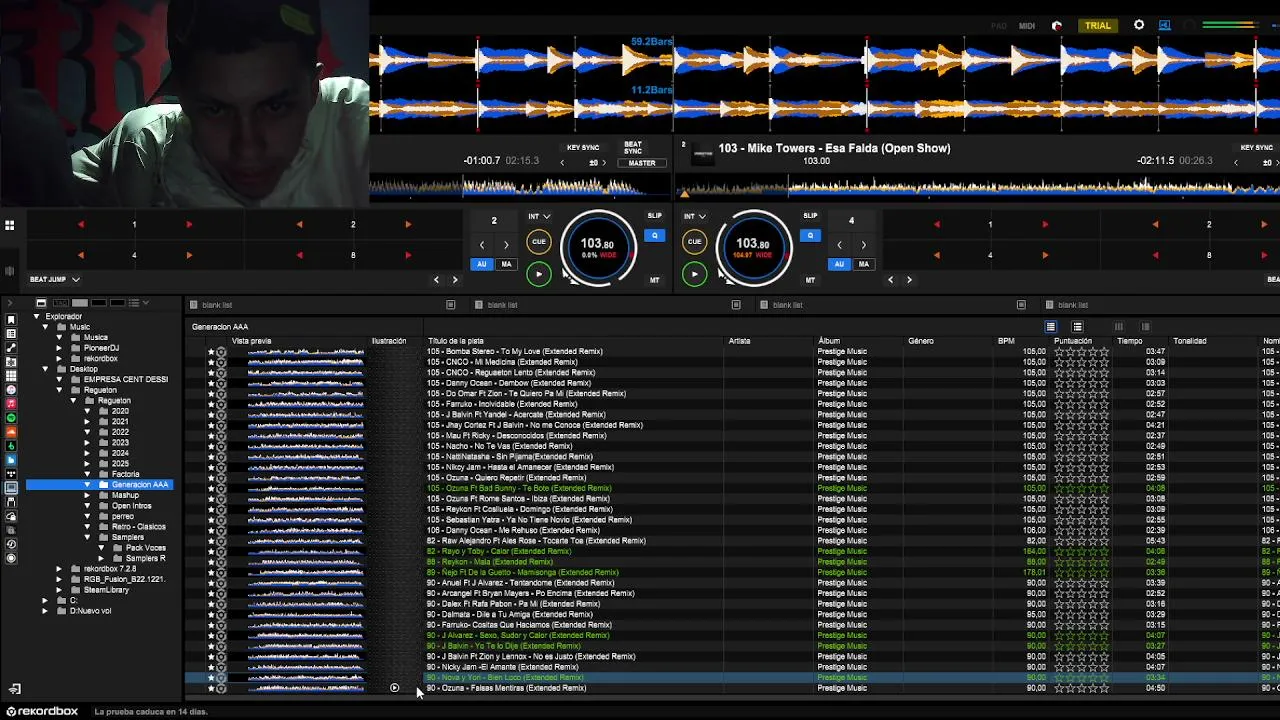
Task: Open the TIDAL icon in sidebar
Action: coord(11,472)
